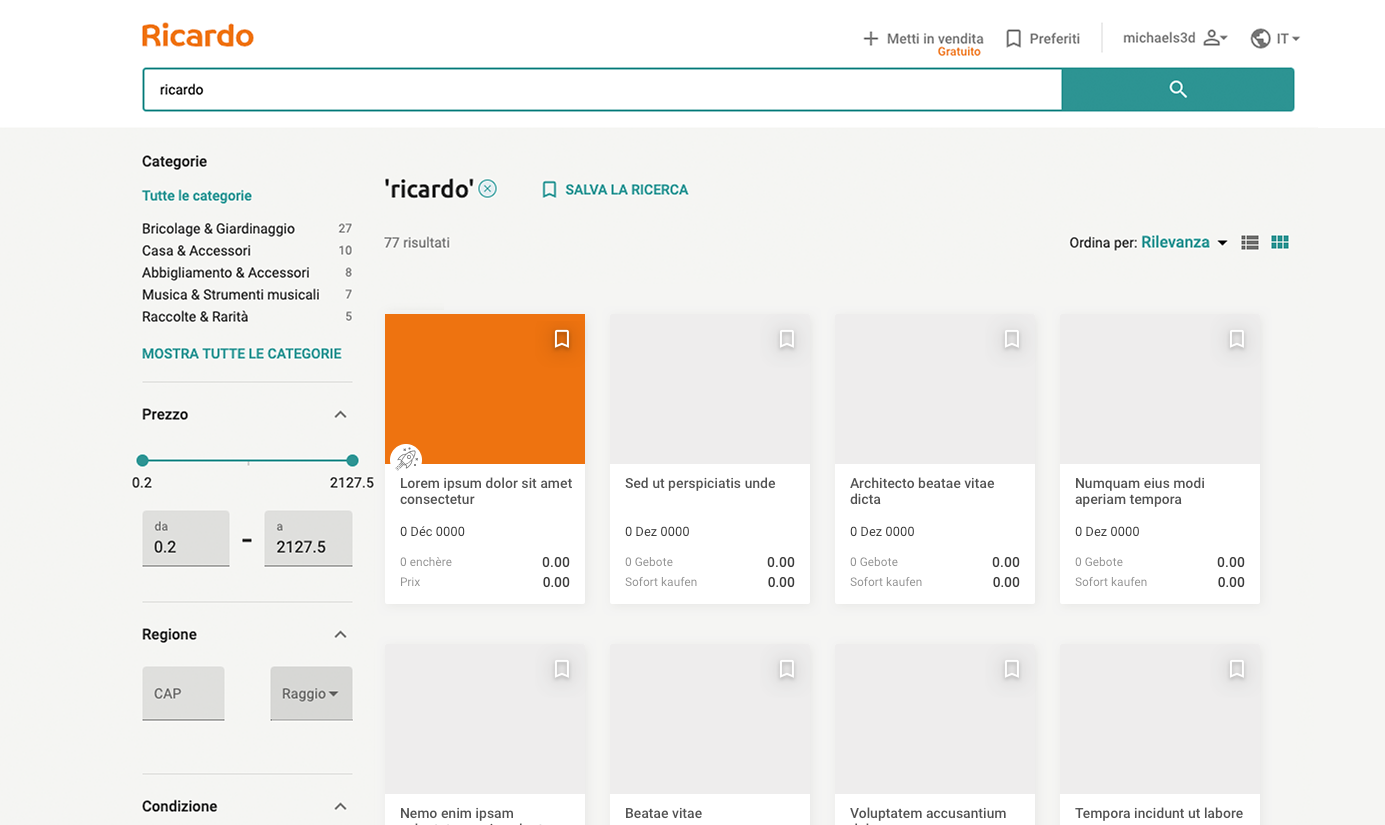Bookmark the Tempora incidunt ut labore item

coord(1237,669)
